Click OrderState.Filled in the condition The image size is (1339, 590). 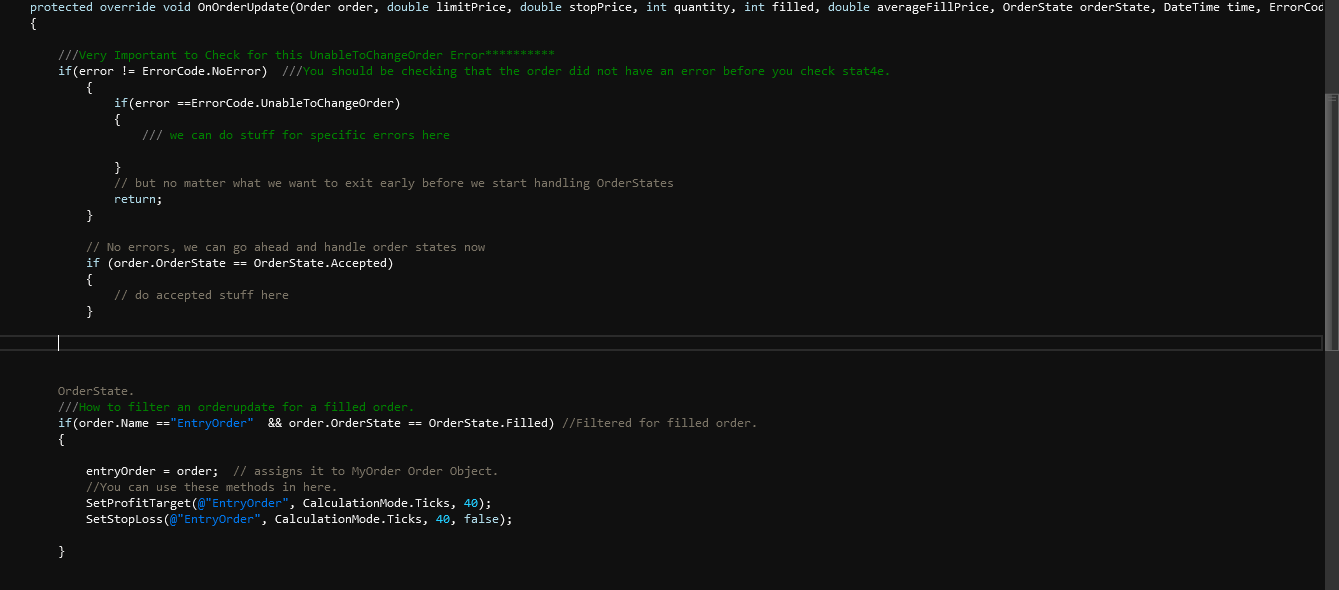pyautogui.click(x=490, y=423)
